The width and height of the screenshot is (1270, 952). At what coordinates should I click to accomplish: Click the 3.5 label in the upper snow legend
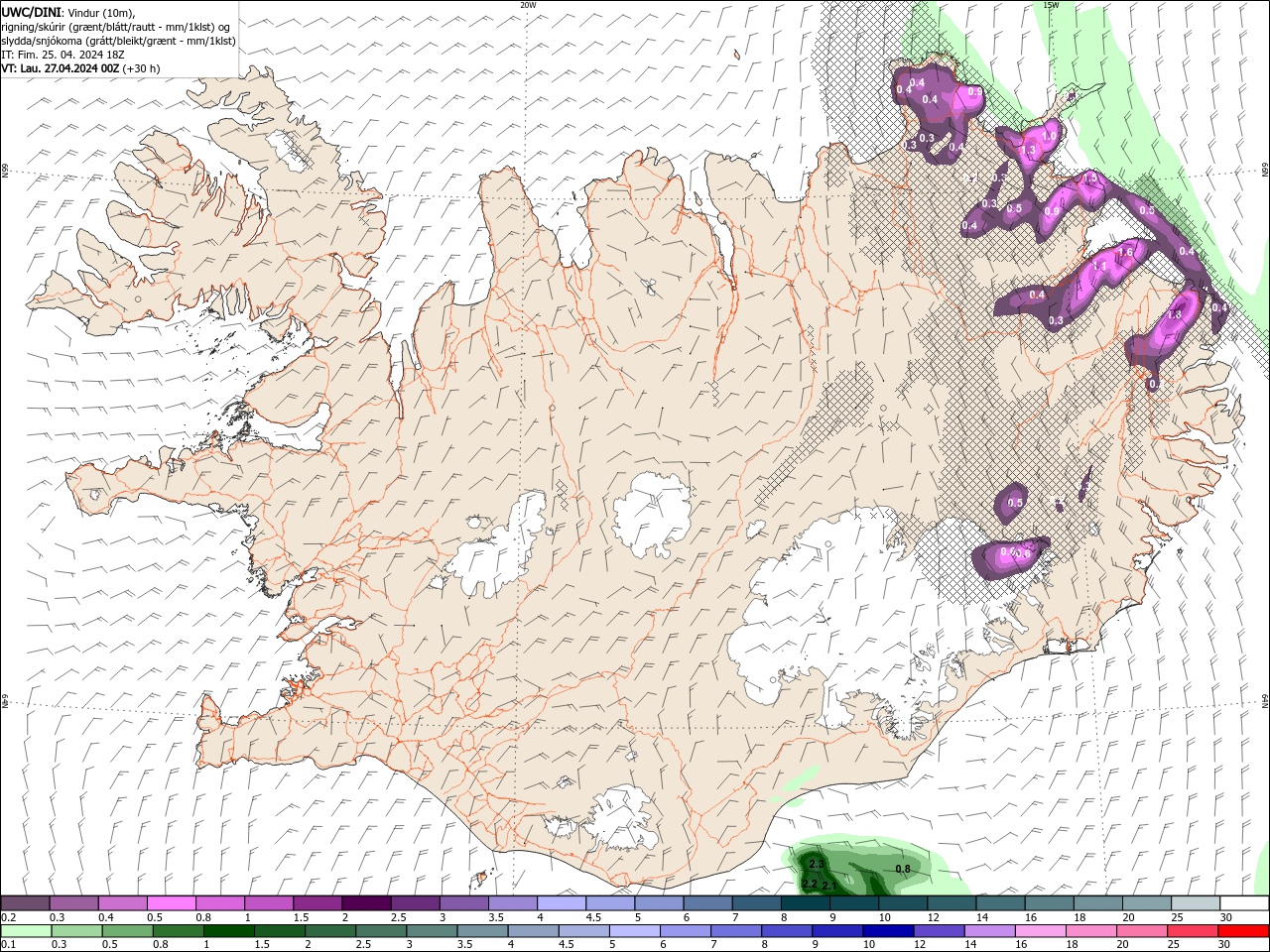496,917
